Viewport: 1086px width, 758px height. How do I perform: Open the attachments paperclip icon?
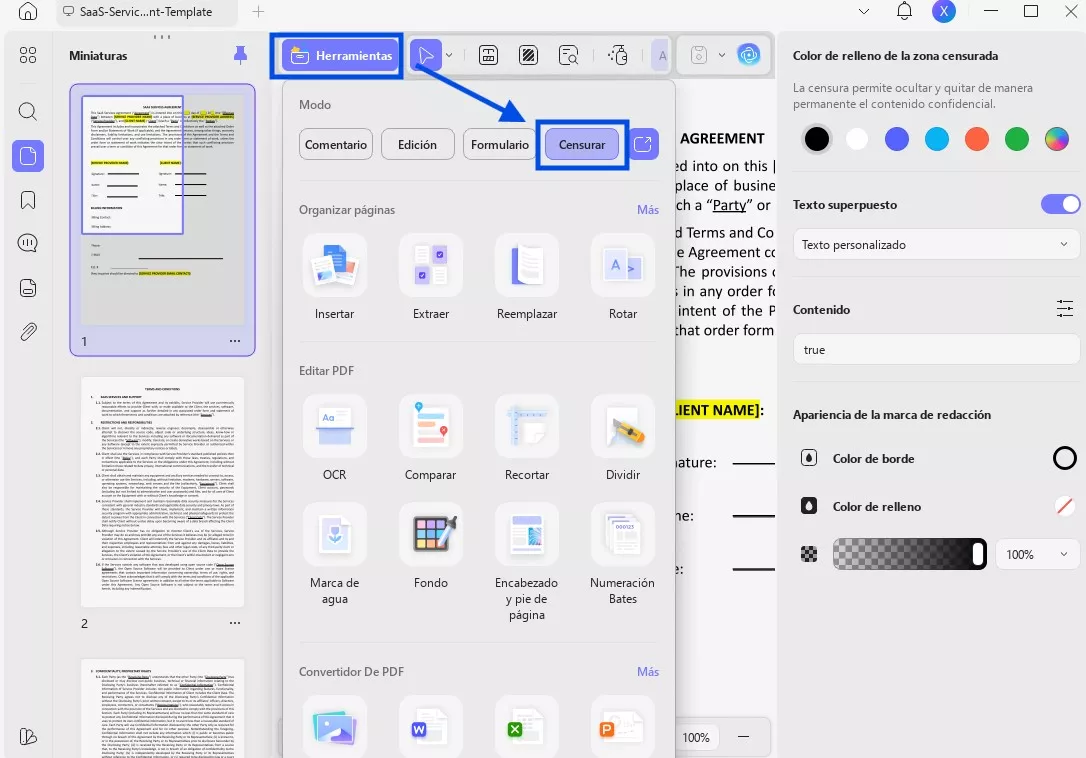(x=28, y=332)
